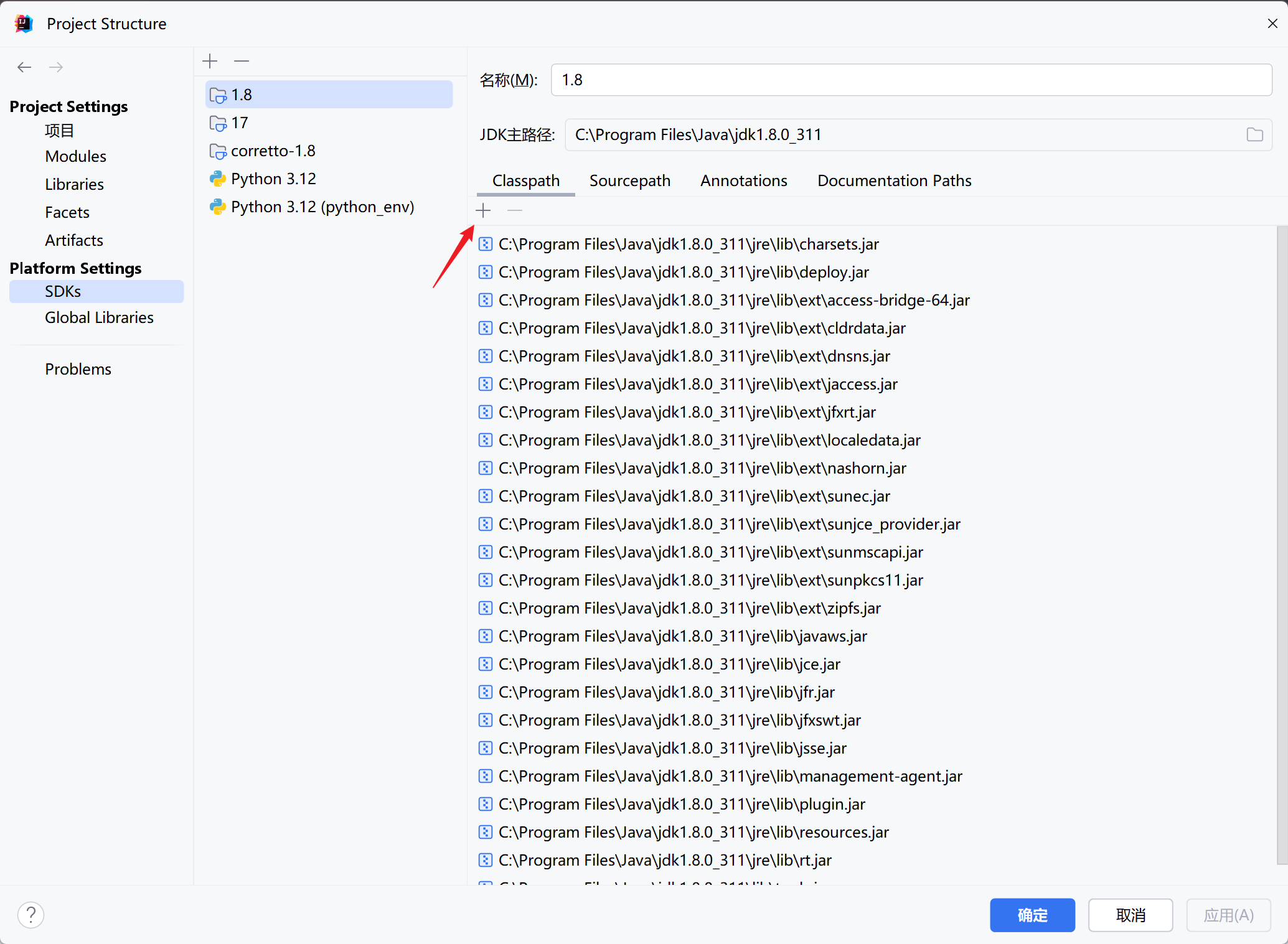Viewport: 1288px width, 944px height.
Task: Add a classpath entry with plus icon
Action: (484, 211)
